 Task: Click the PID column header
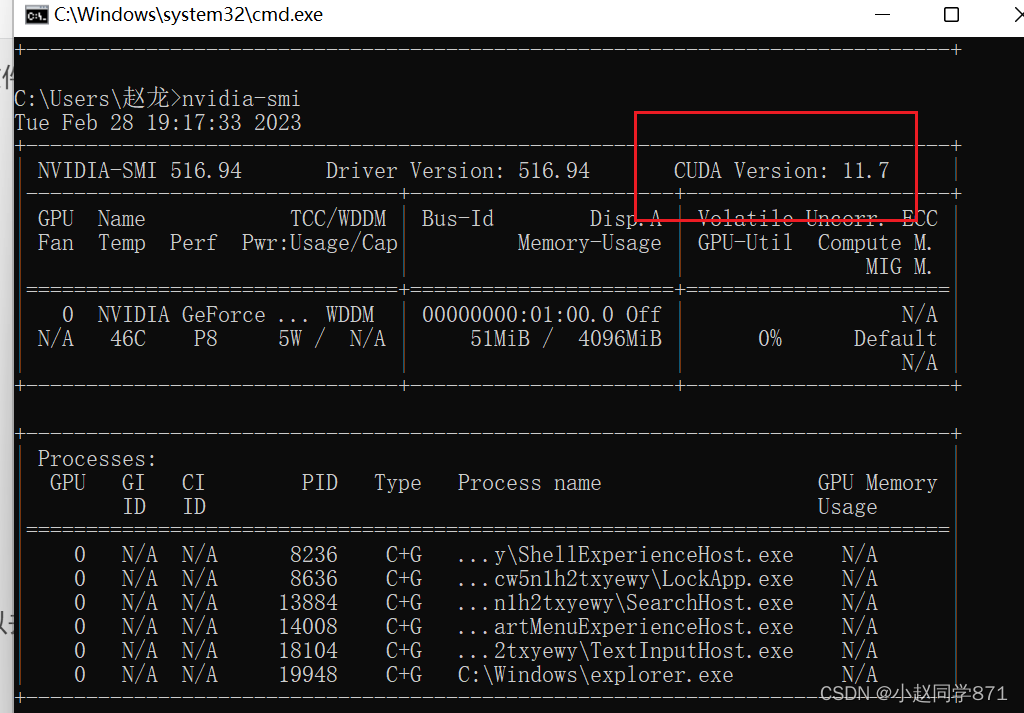320,483
